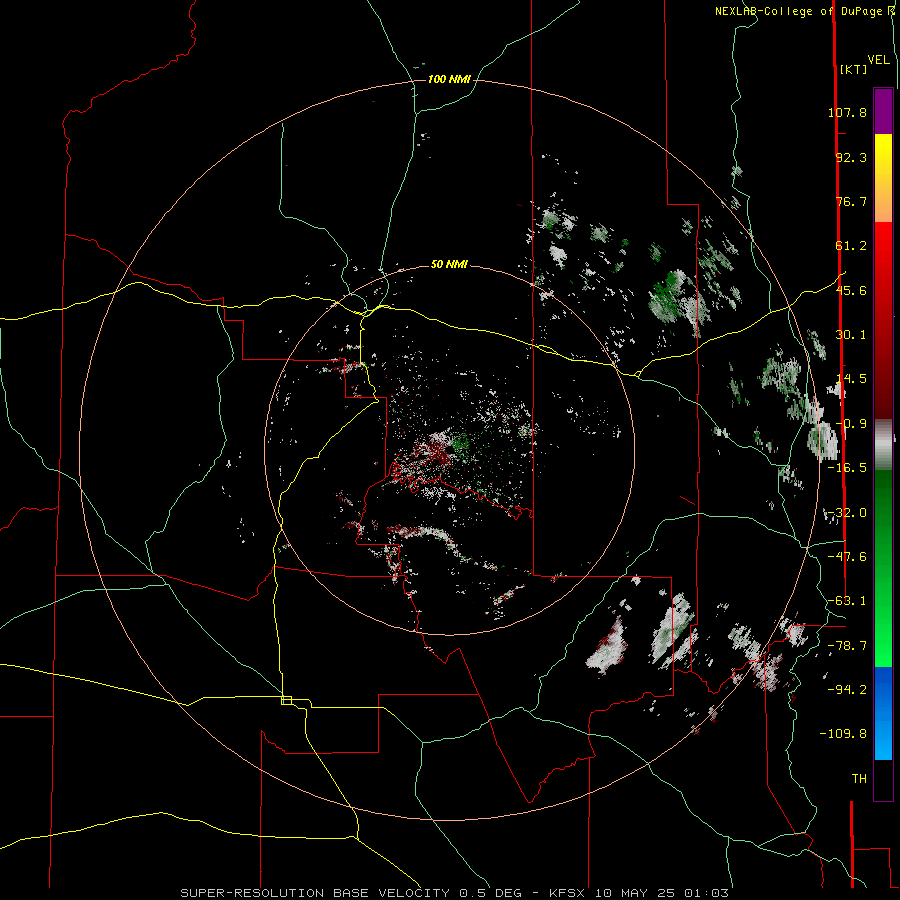Select the 107.8 value on the velocity scale
Screen dimensions: 900x900
(847, 112)
